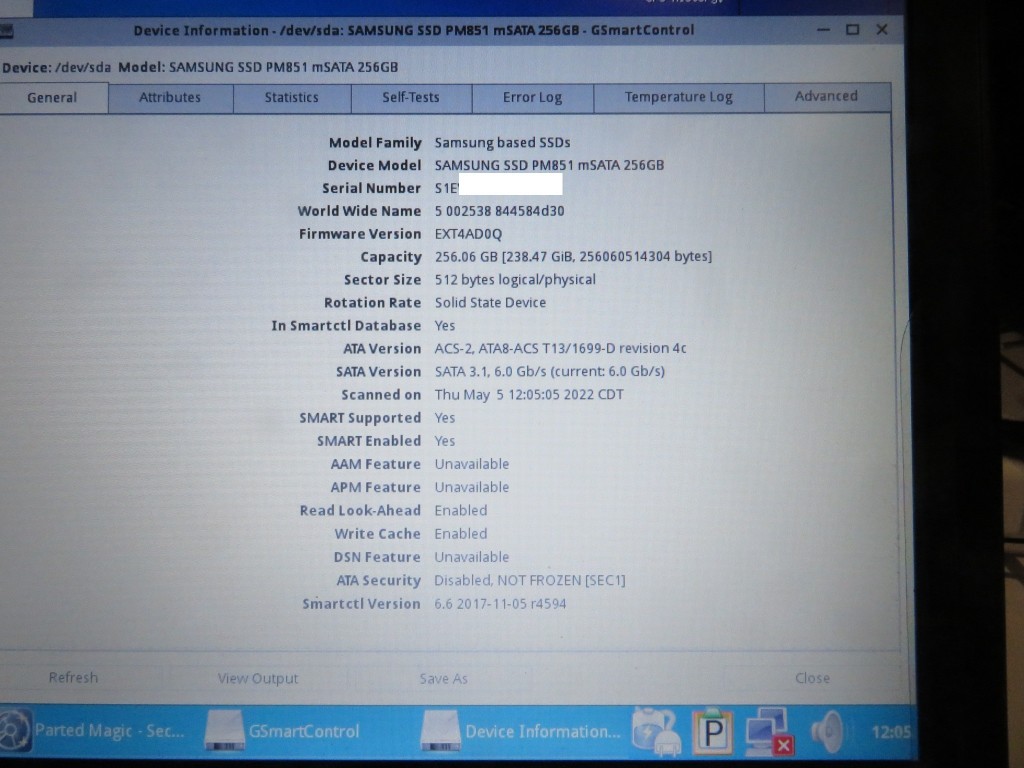Click the taskbar clock showing 12:05
Screen dimensions: 1024x768
coord(891,732)
